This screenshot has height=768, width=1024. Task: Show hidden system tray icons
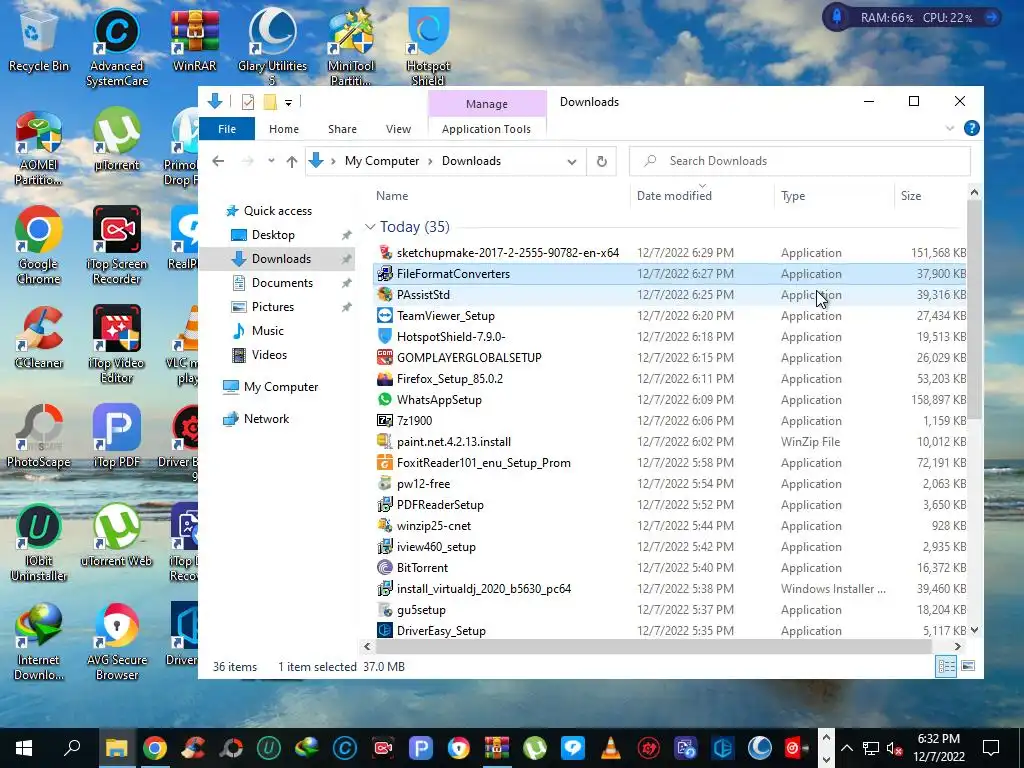tap(846, 748)
